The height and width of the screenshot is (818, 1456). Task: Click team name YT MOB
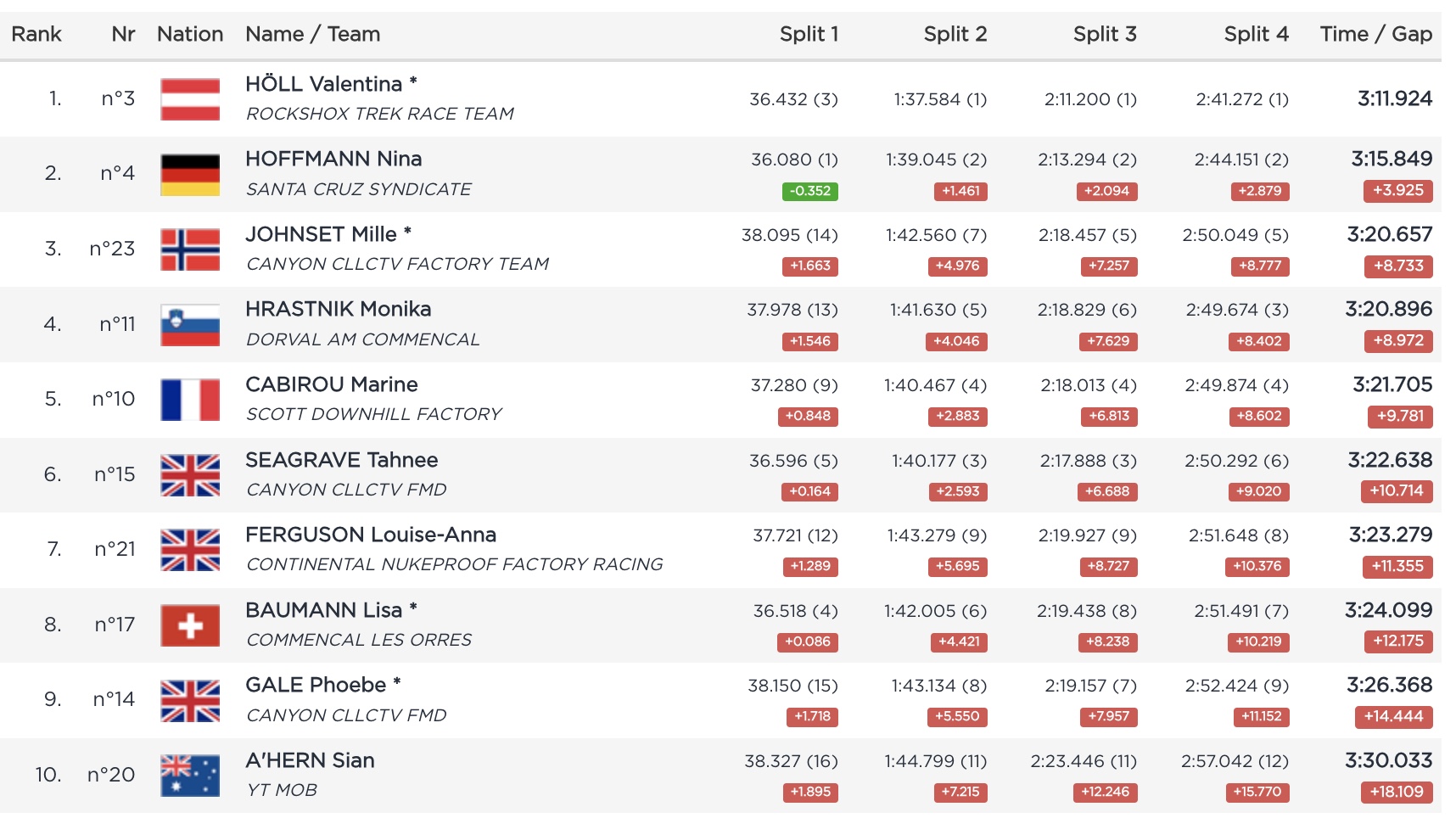click(x=282, y=790)
